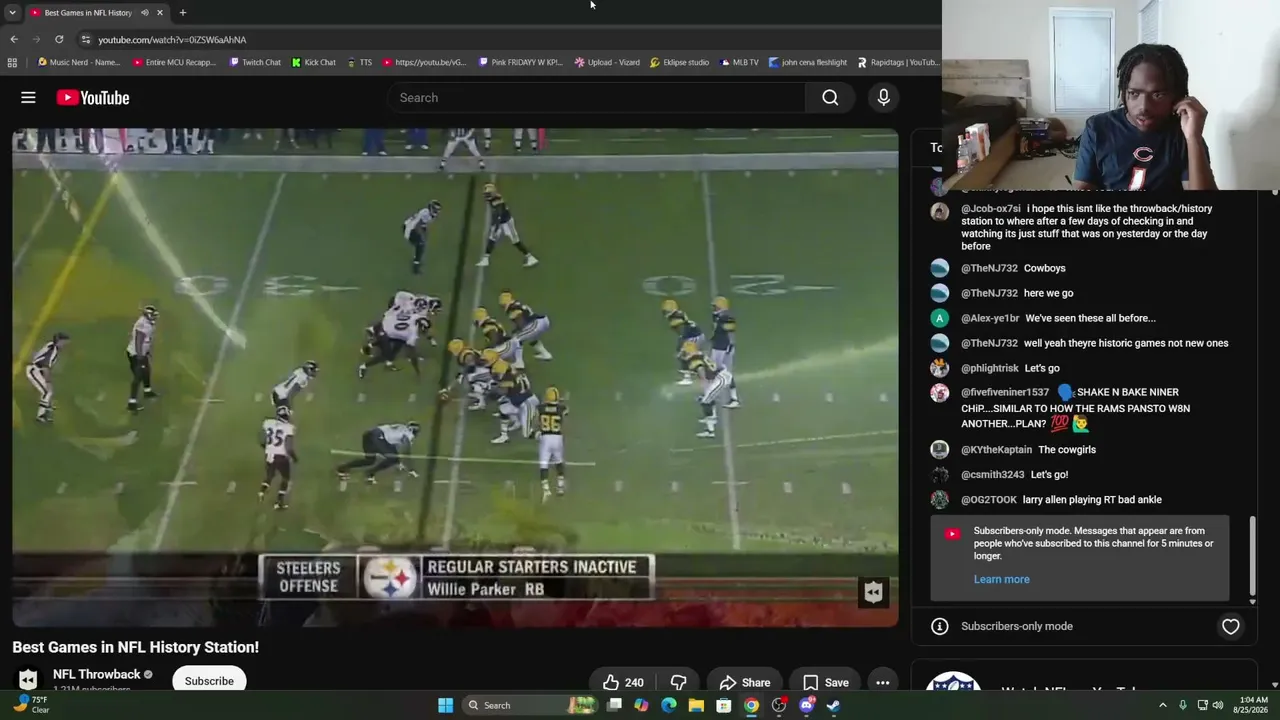The image size is (1280, 720).
Task: Focus the YouTube search box
Action: [x=596, y=97]
